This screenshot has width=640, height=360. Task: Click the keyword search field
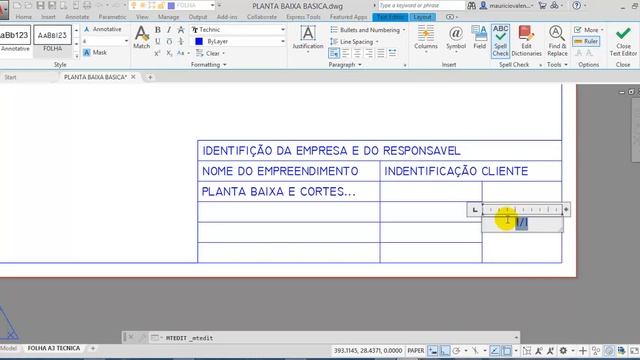click(421, 5)
